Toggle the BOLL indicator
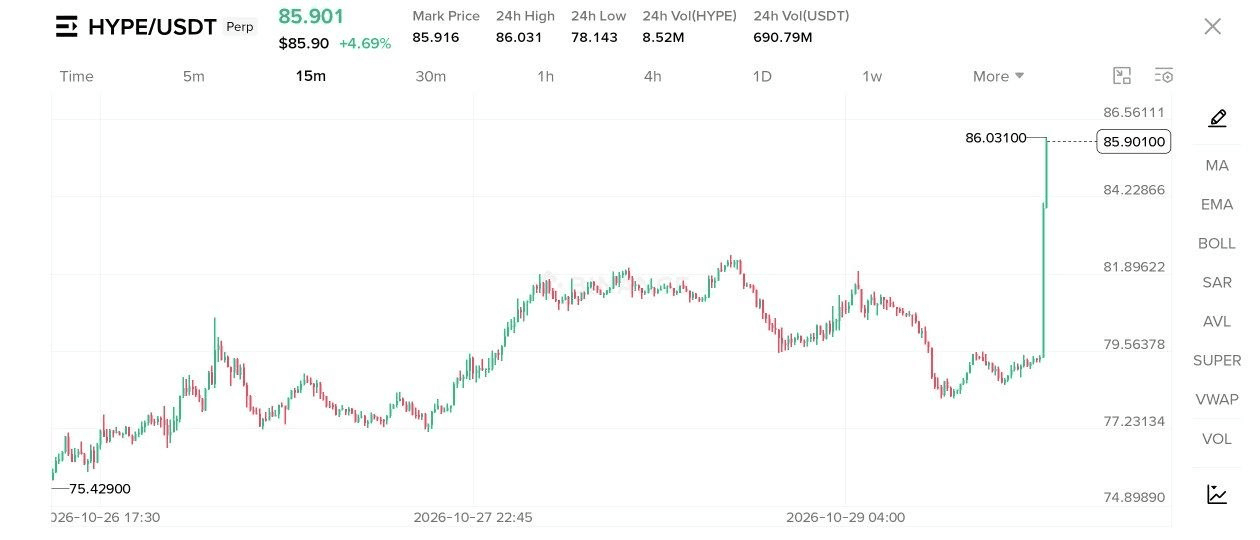Image resolution: width=1260 pixels, height=540 pixels. pos(1217,244)
